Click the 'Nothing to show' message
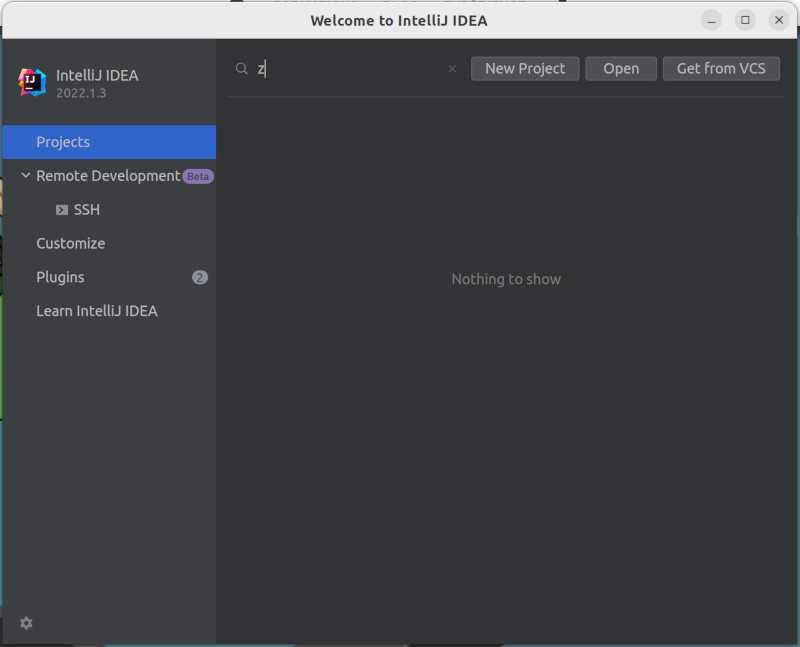800x647 pixels. [x=506, y=279]
